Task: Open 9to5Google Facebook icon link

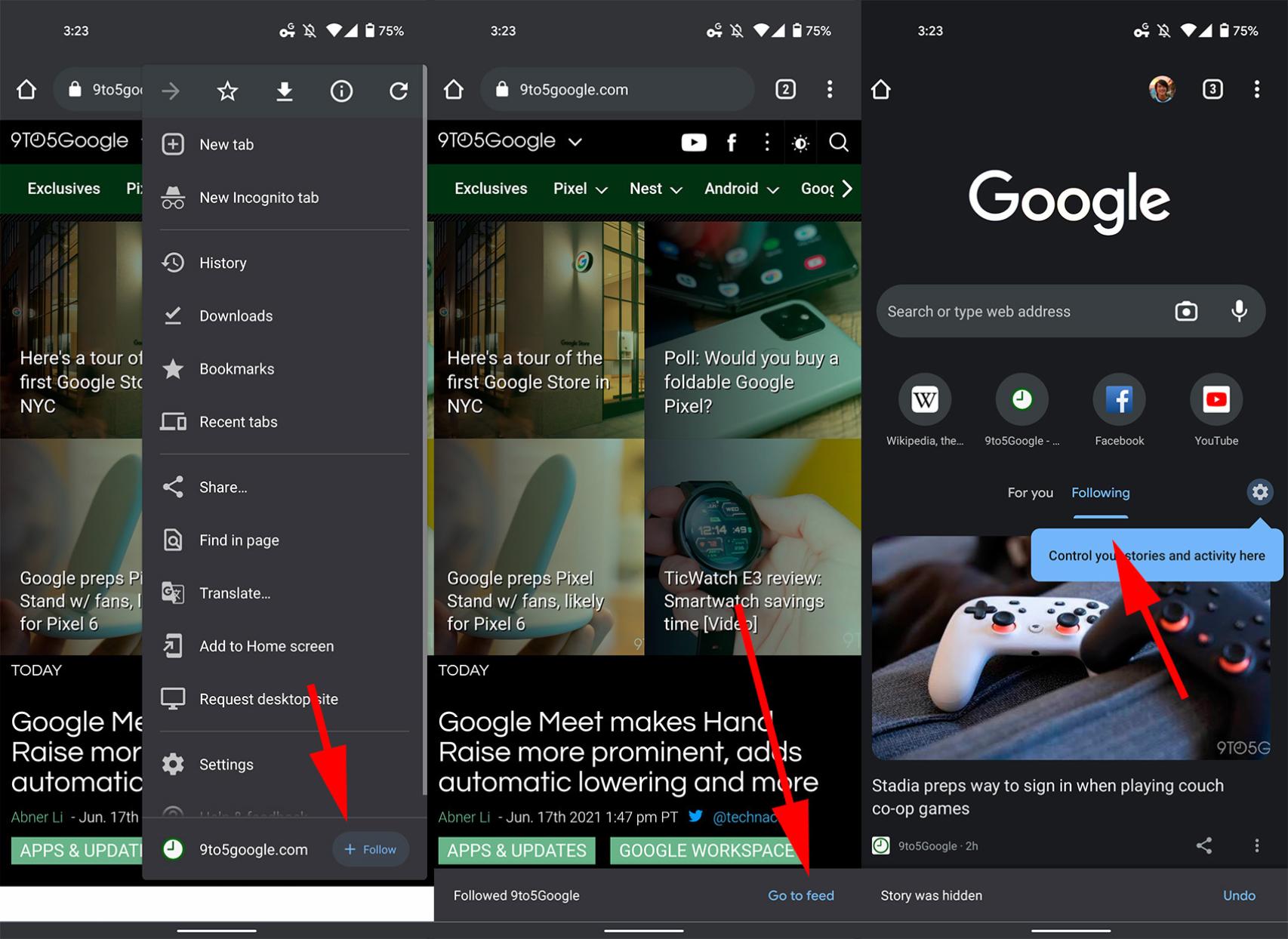Action: click(x=731, y=142)
